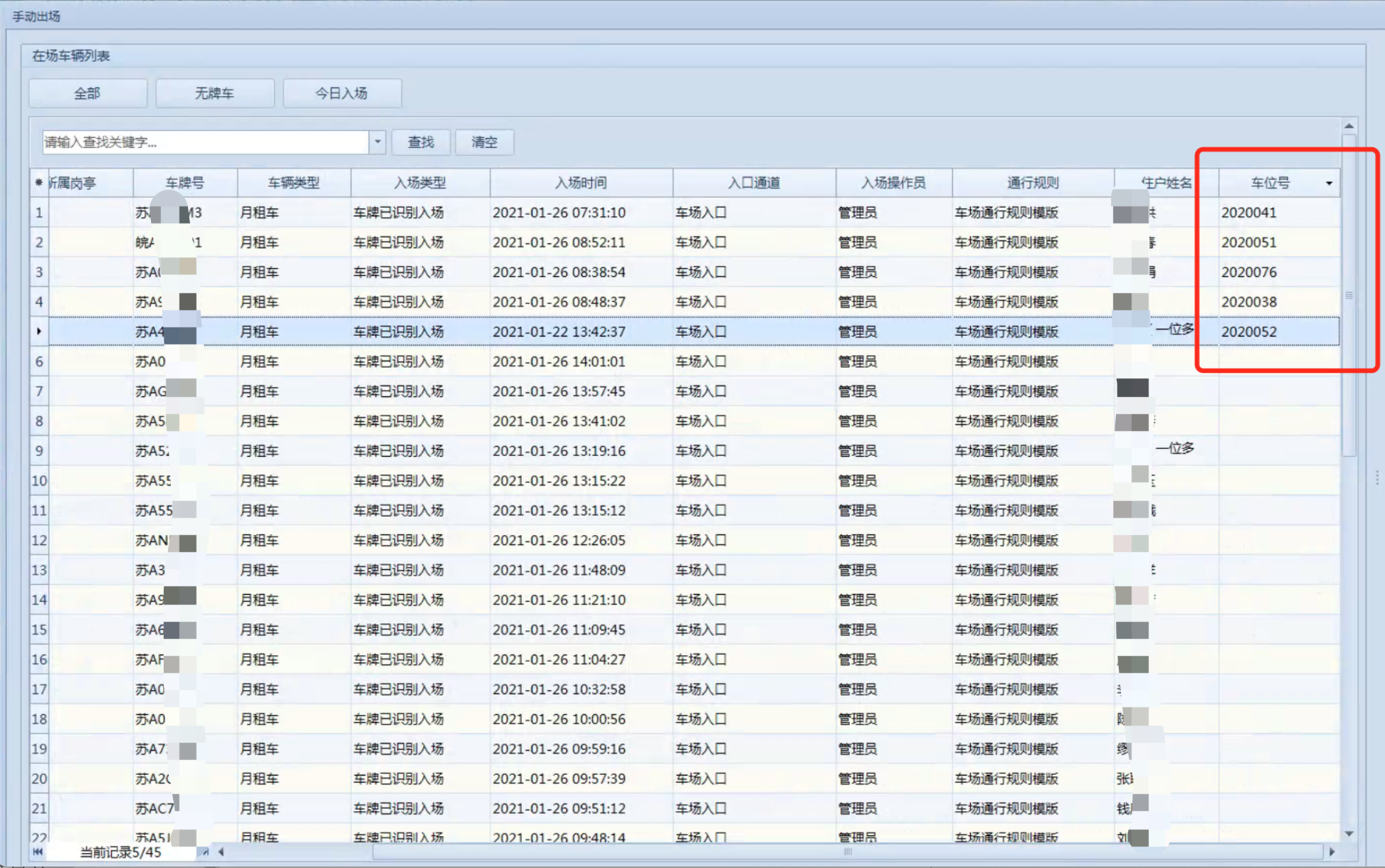Viewport: 1385px width, 868px height.
Task: Click 月租车 cell in row 3
Action: [294, 272]
